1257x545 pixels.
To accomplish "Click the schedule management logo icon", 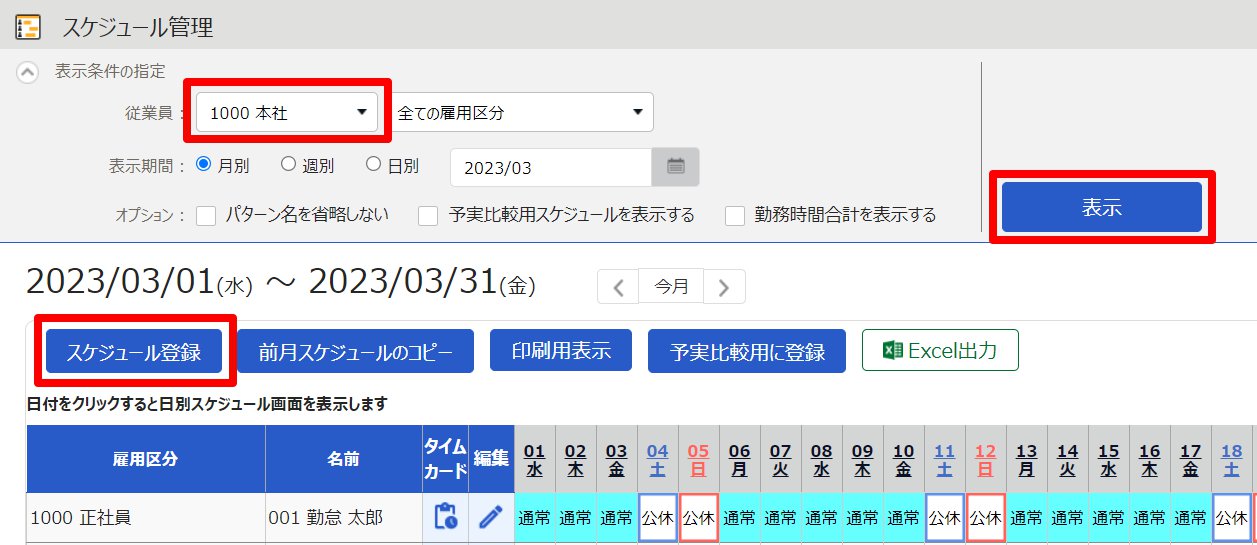I will tap(28, 26).
